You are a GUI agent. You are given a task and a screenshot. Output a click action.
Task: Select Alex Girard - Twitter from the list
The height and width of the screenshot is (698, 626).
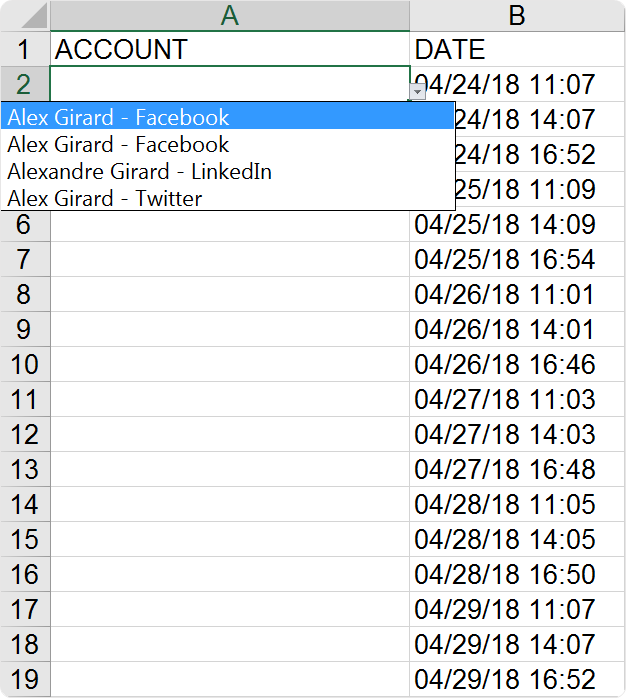pos(228,199)
